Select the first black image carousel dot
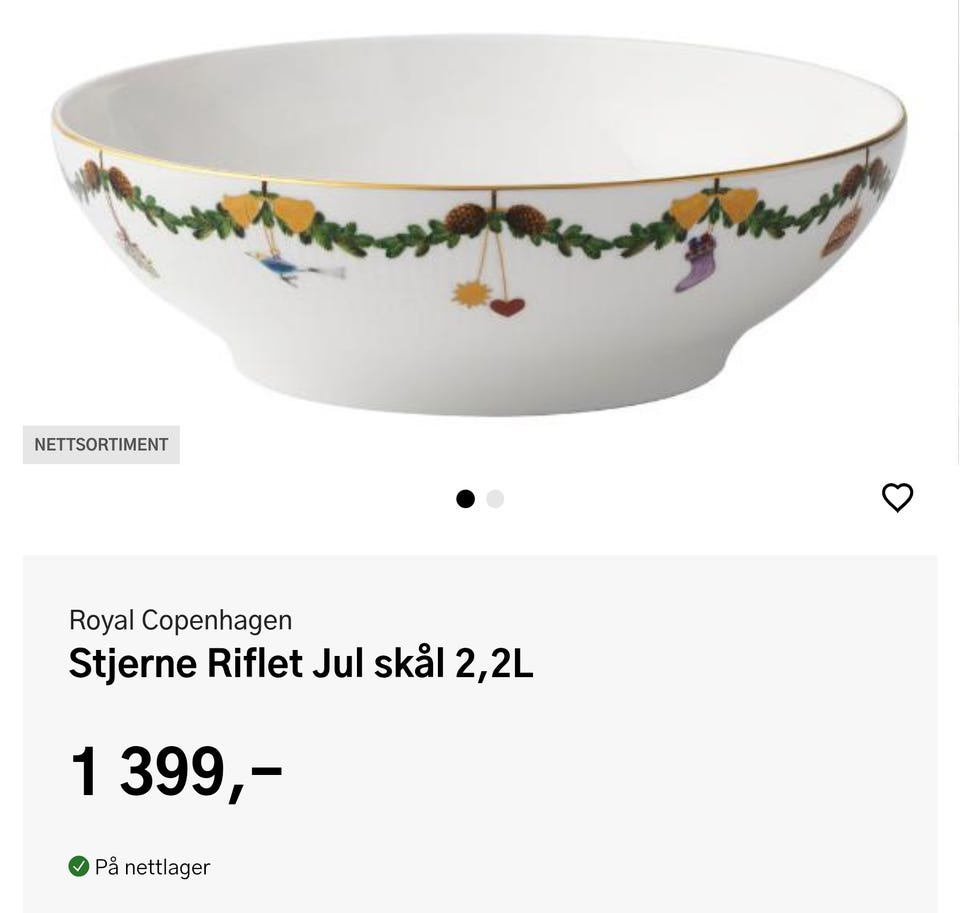Viewport: 960px width, 913px height. (x=465, y=499)
